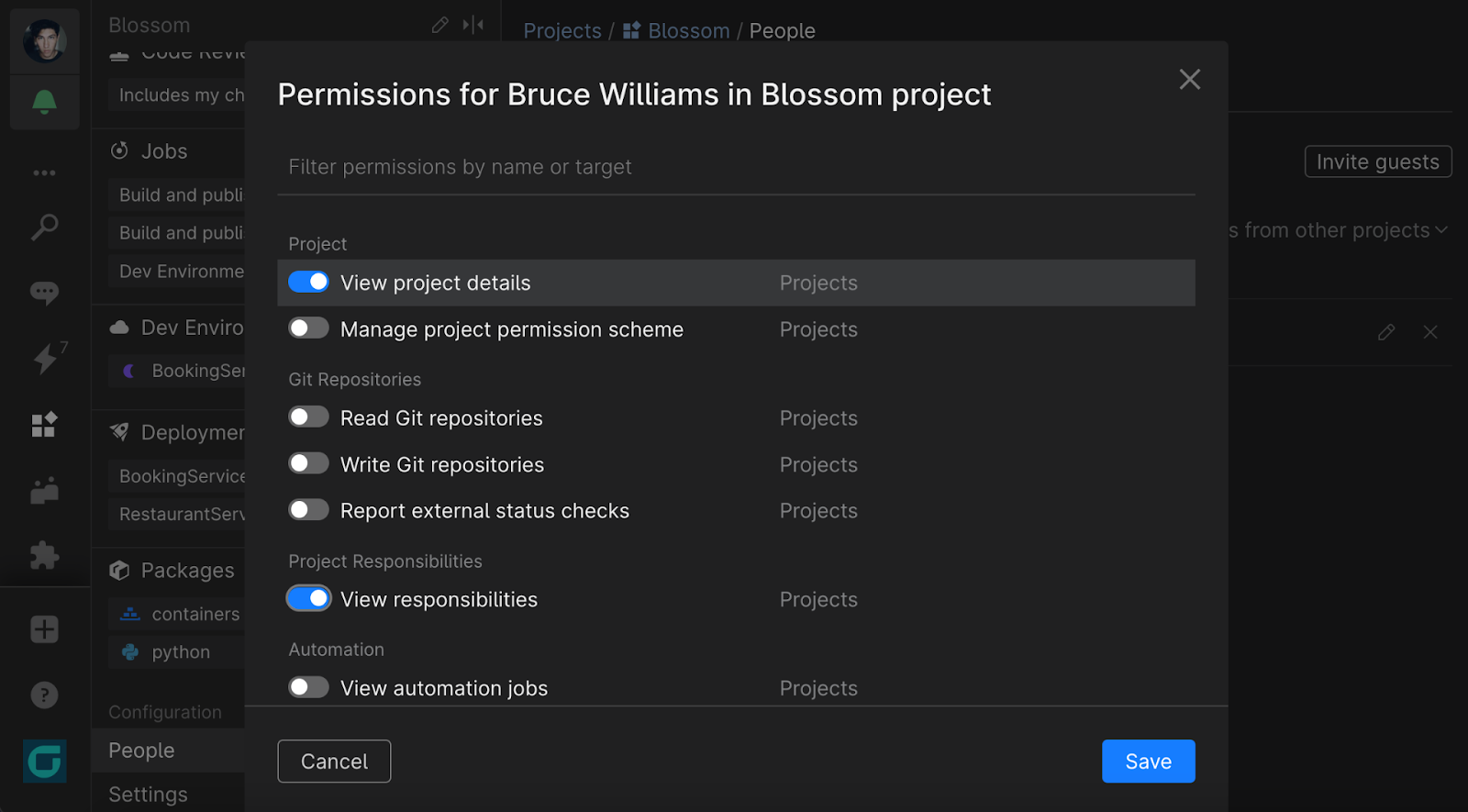Click the Jobs section icon
1468x812 pixels.
pyautogui.click(x=119, y=150)
